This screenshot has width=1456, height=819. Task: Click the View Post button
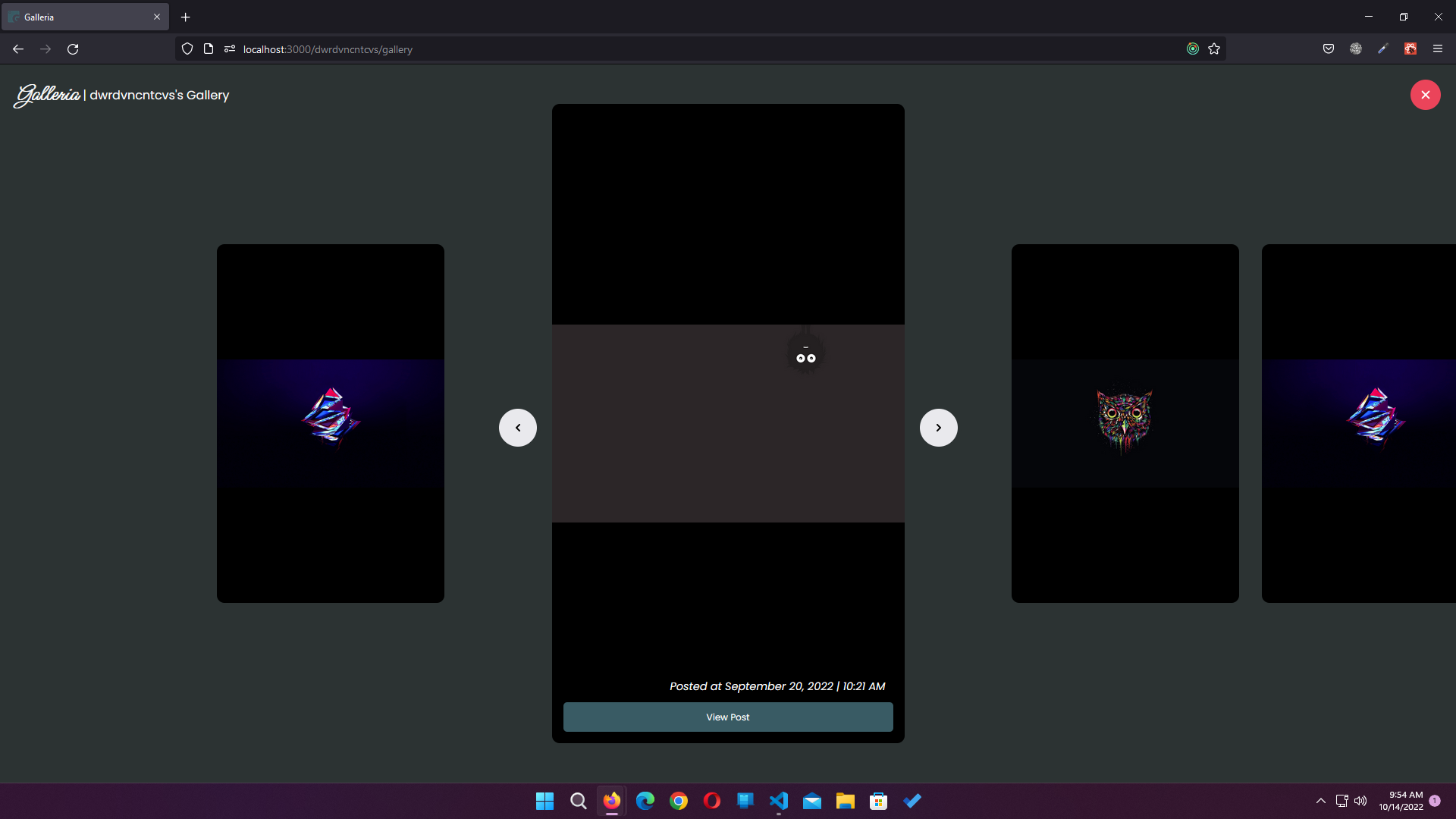coord(727,717)
